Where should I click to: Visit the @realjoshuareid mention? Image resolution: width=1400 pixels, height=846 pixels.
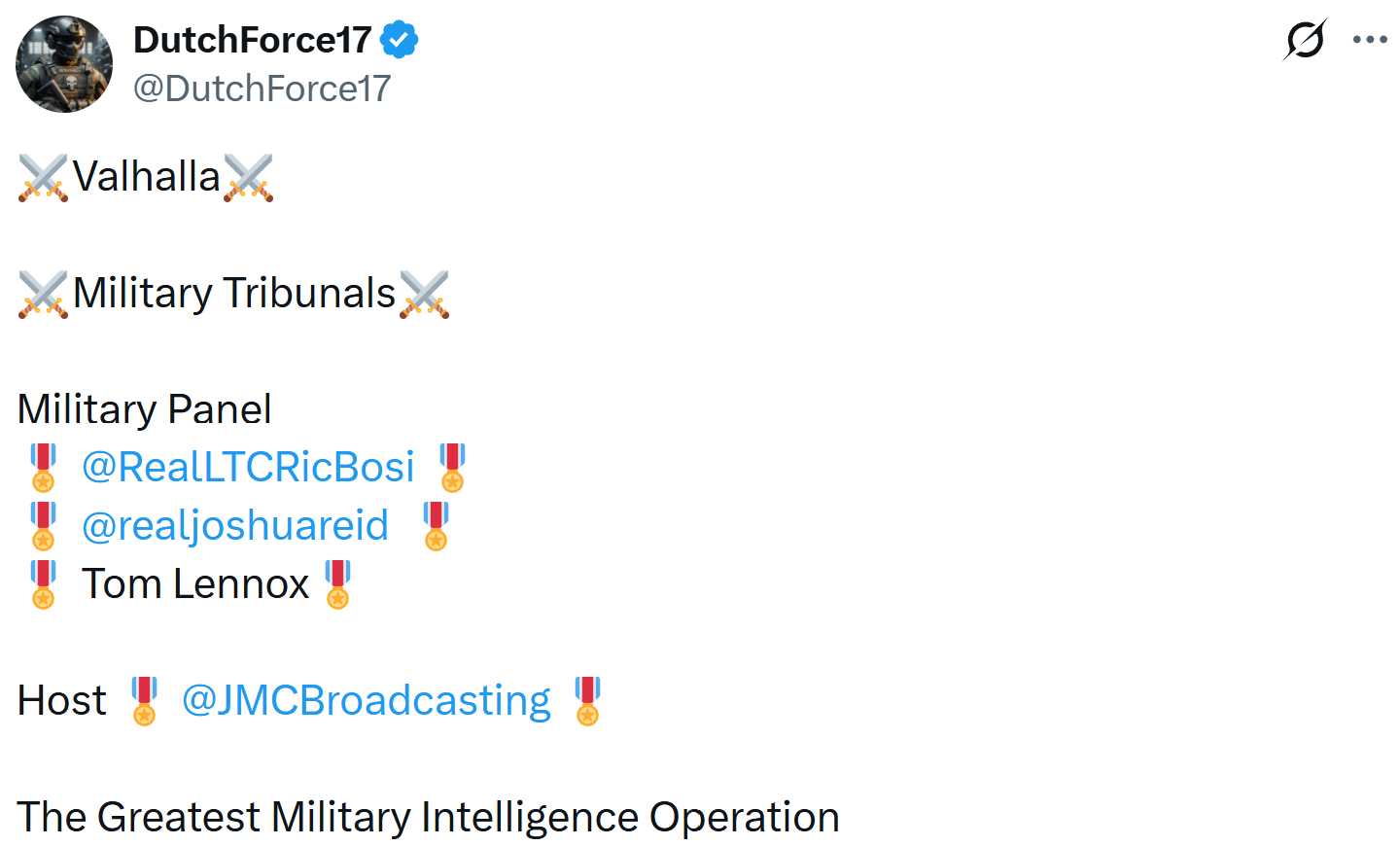[x=235, y=525]
